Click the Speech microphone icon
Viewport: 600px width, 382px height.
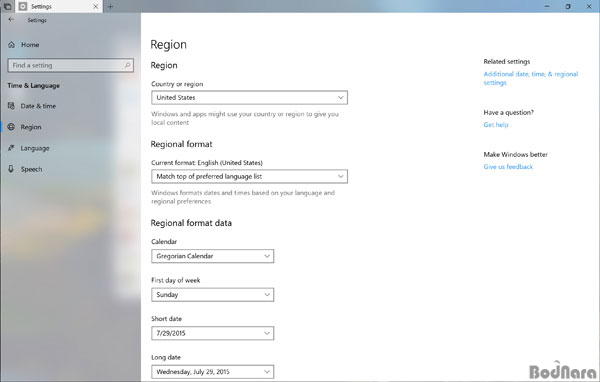coord(11,169)
